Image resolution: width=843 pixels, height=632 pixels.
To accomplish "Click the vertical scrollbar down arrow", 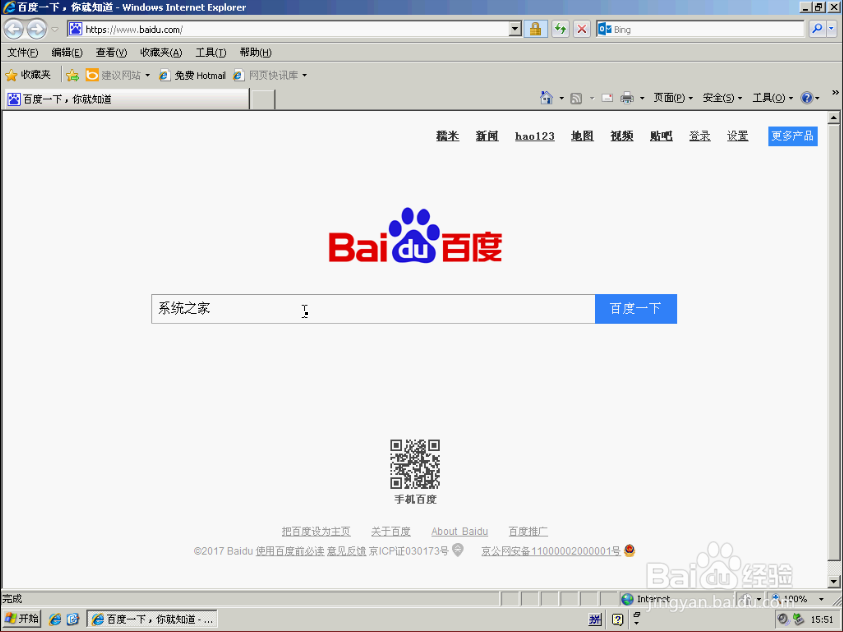I will (x=834, y=581).
